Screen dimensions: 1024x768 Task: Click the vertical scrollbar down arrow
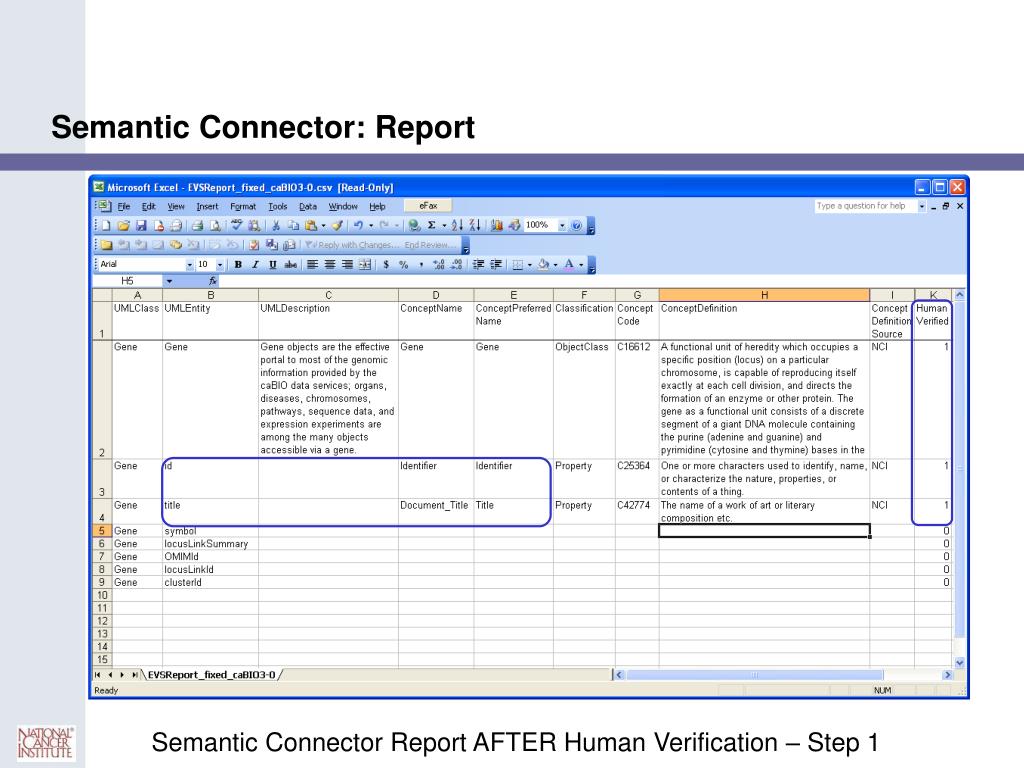pyautogui.click(x=959, y=662)
